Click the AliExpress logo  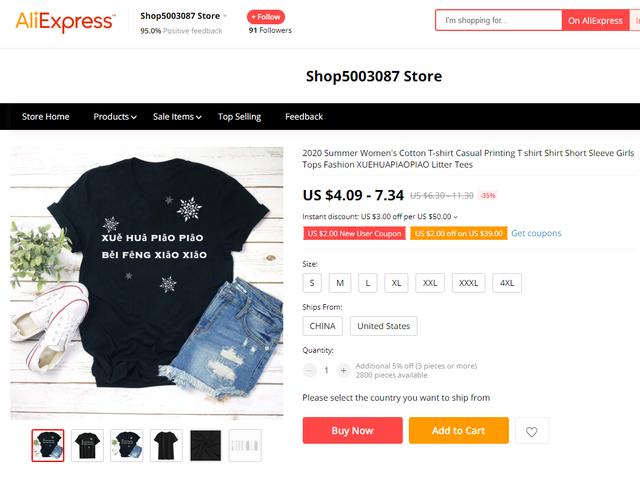65,21
